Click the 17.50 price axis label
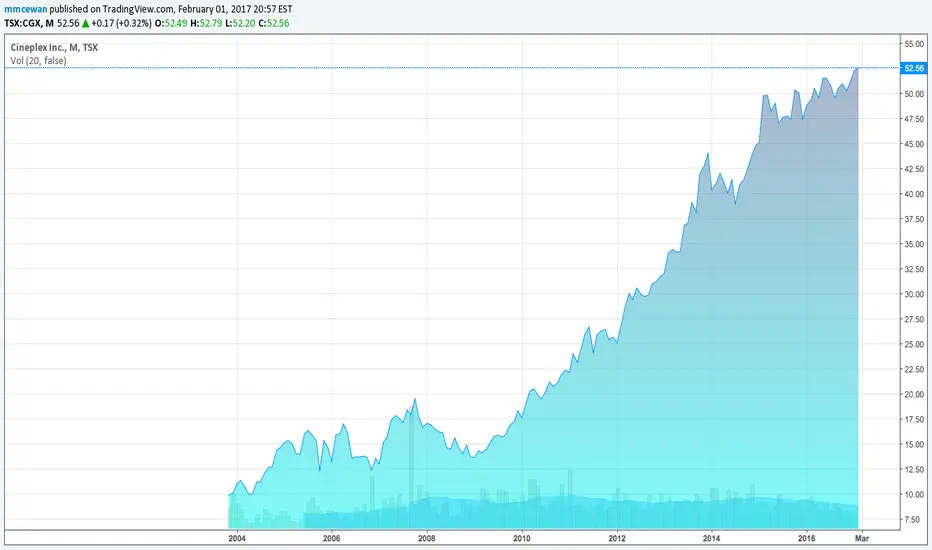The width and height of the screenshot is (932, 550). [914, 419]
